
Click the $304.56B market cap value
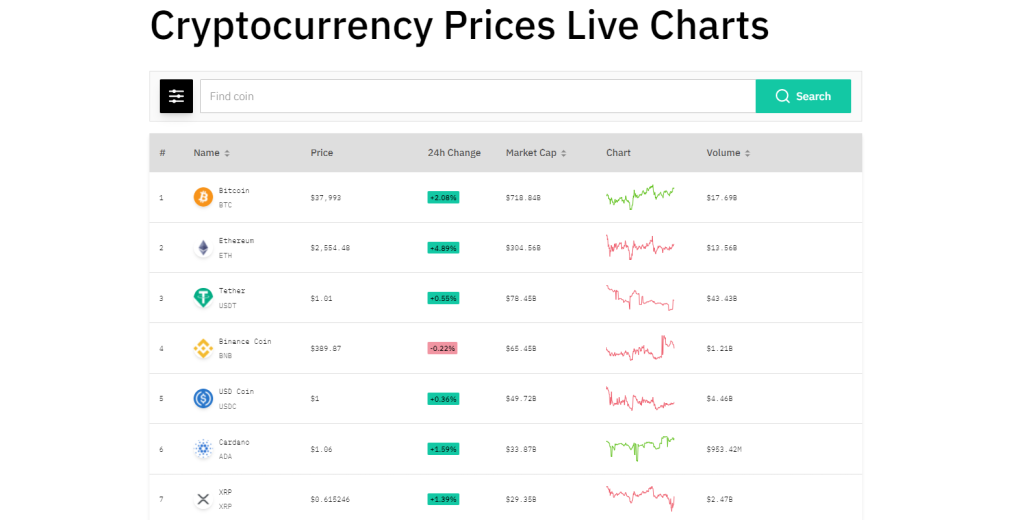(523, 248)
